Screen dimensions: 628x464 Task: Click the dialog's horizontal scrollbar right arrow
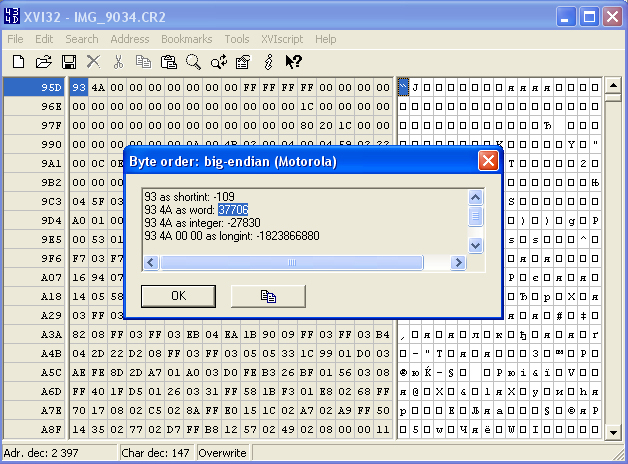pyautogui.click(x=458, y=263)
